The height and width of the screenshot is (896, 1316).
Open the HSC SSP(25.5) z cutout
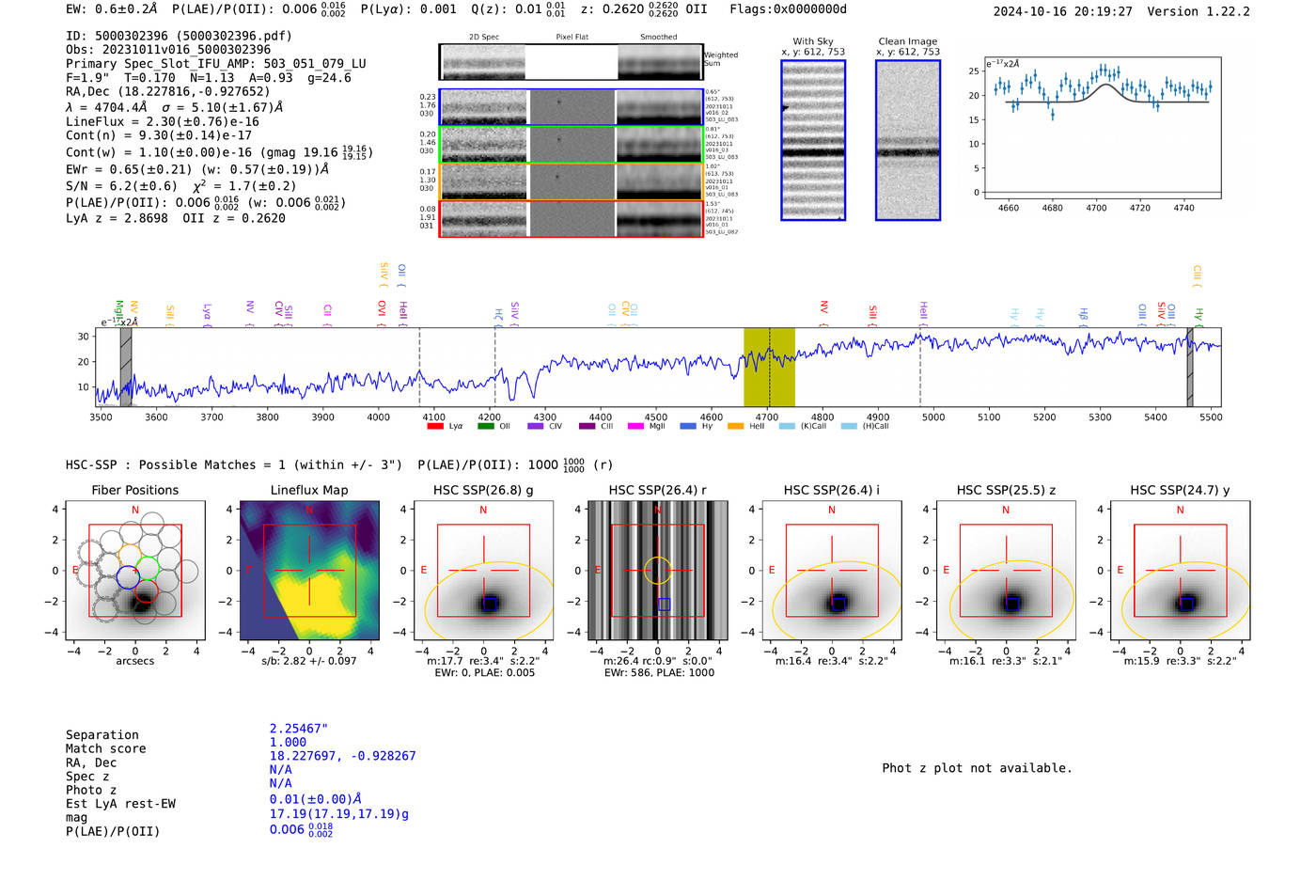coord(1006,571)
